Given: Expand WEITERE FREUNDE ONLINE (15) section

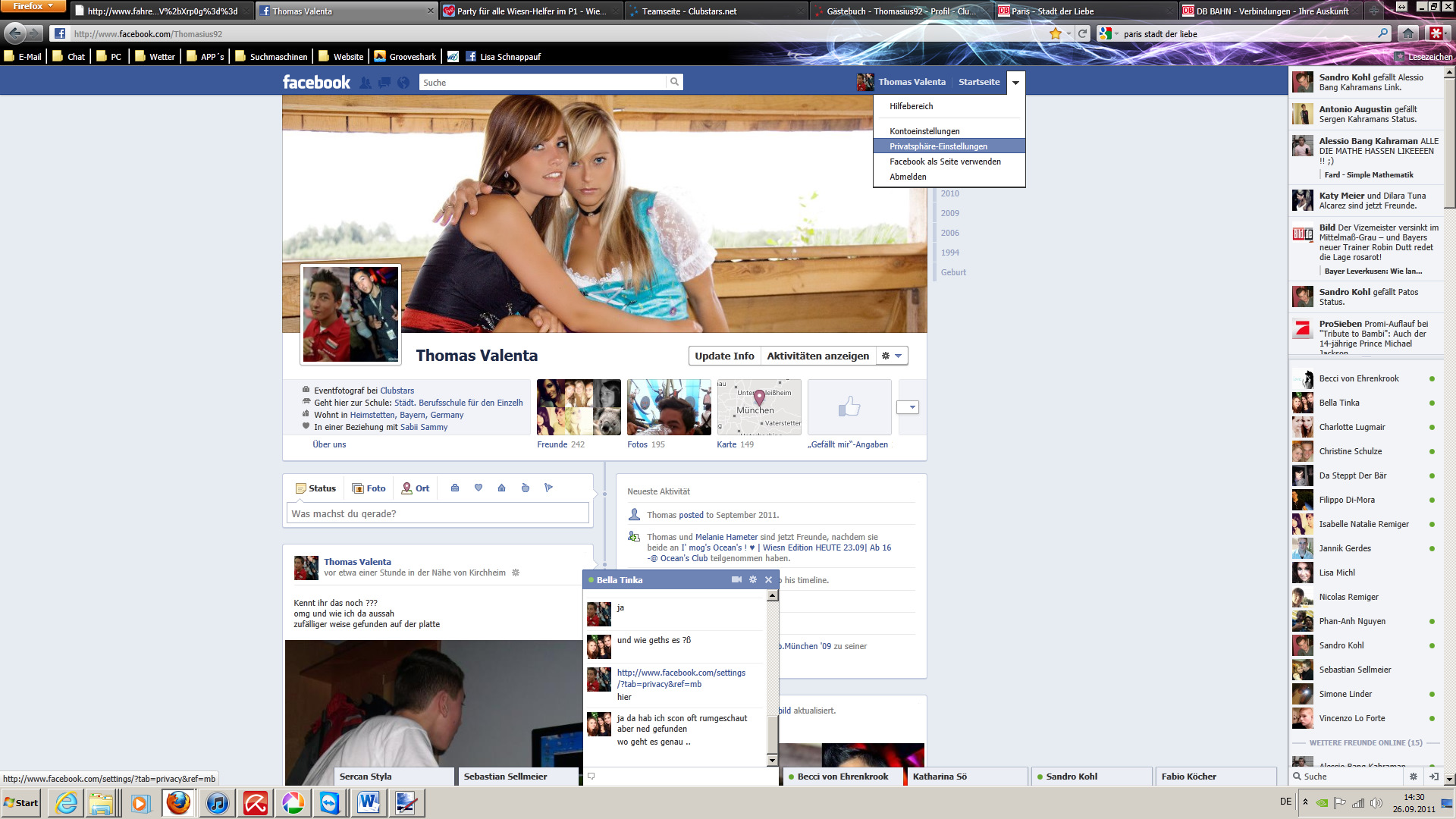Looking at the screenshot, I should [1365, 742].
